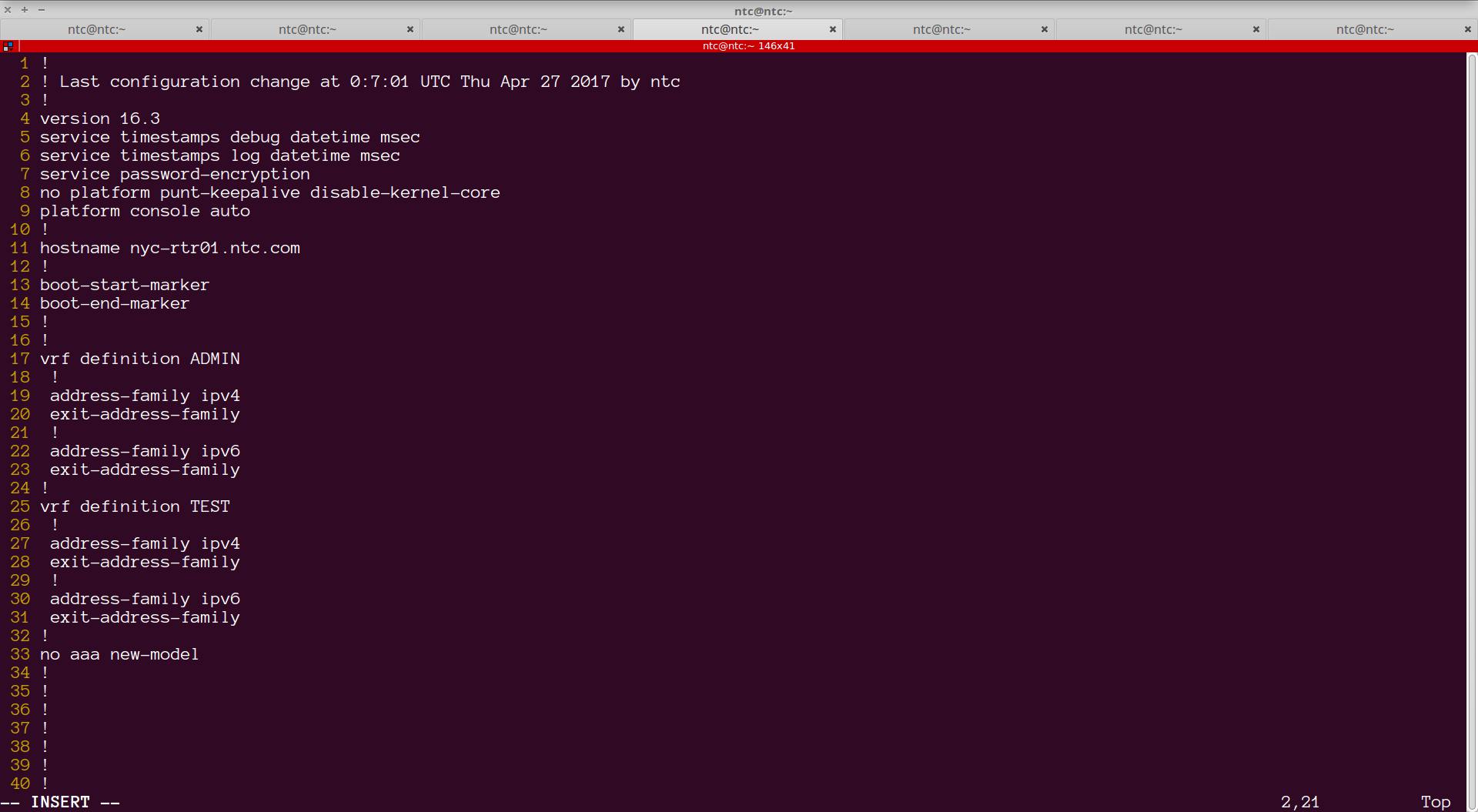1478x812 pixels.
Task: Click the minus icon in the top-left titlebar
Action: click(x=41, y=10)
